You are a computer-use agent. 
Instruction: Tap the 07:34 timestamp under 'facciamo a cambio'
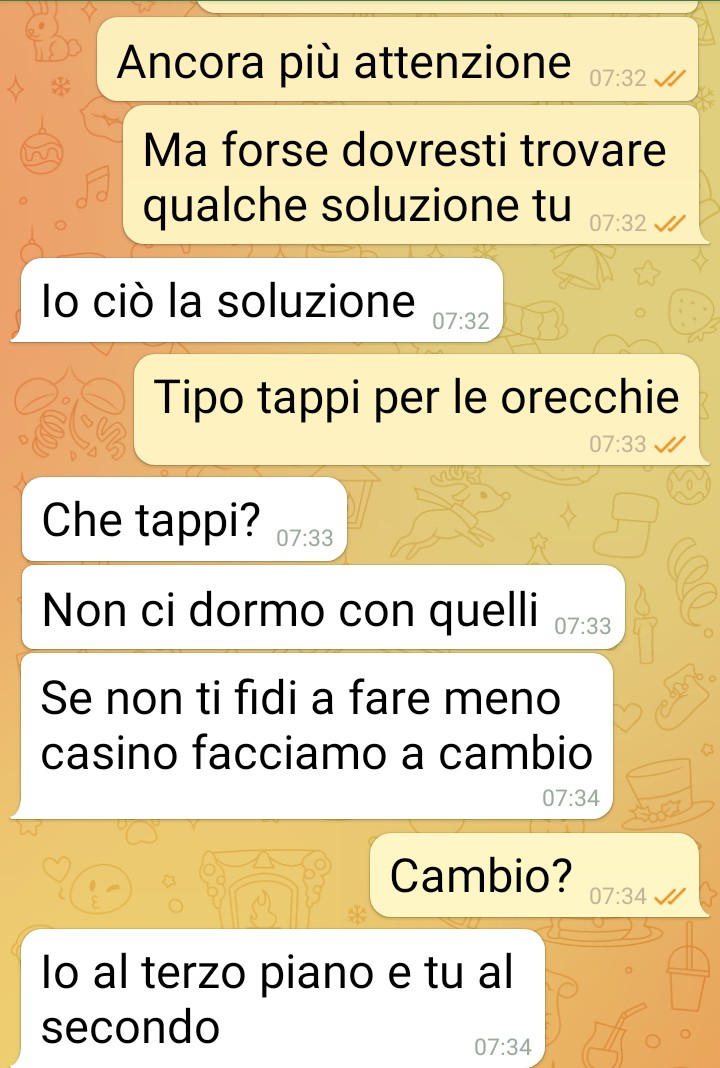pyautogui.click(x=571, y=798)
